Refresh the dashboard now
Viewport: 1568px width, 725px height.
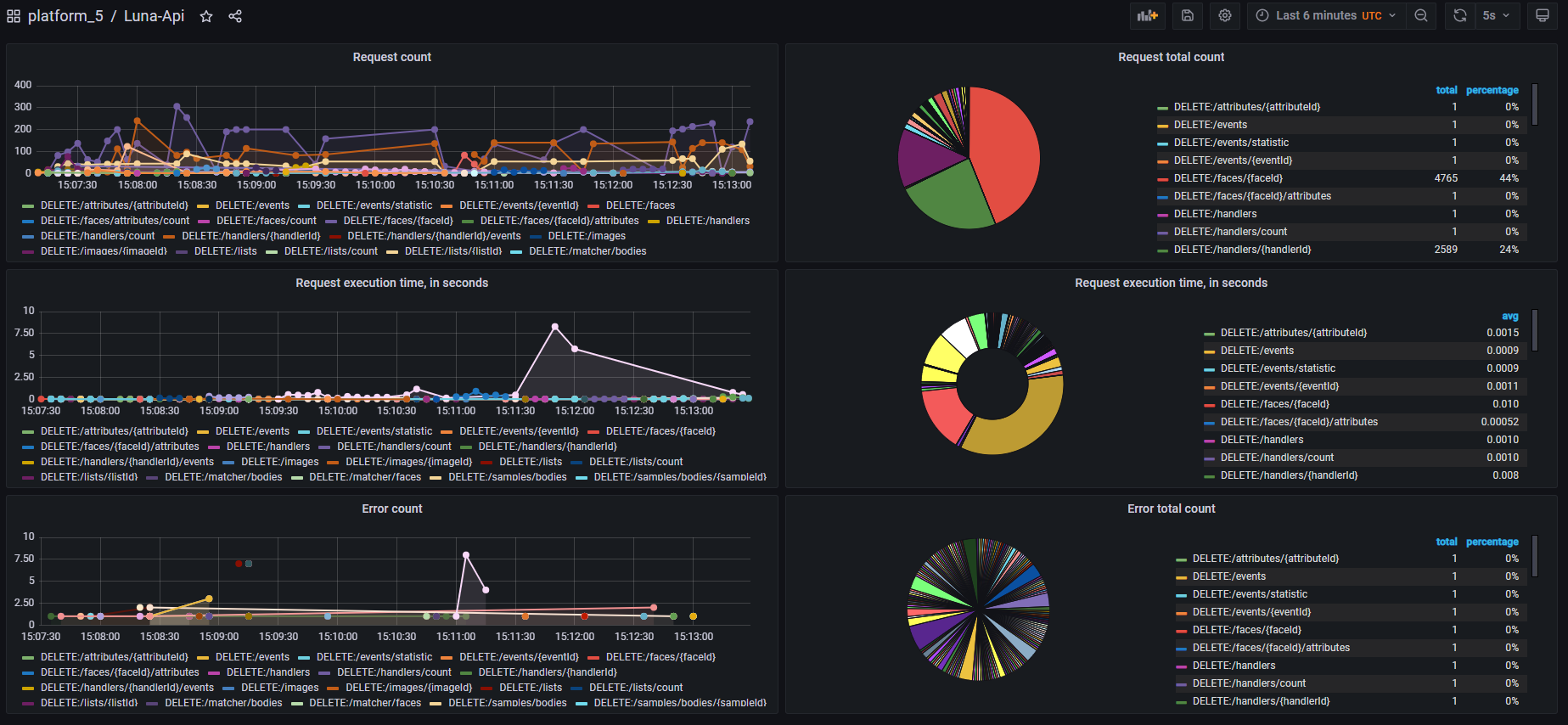click(x=1460, y=15)
